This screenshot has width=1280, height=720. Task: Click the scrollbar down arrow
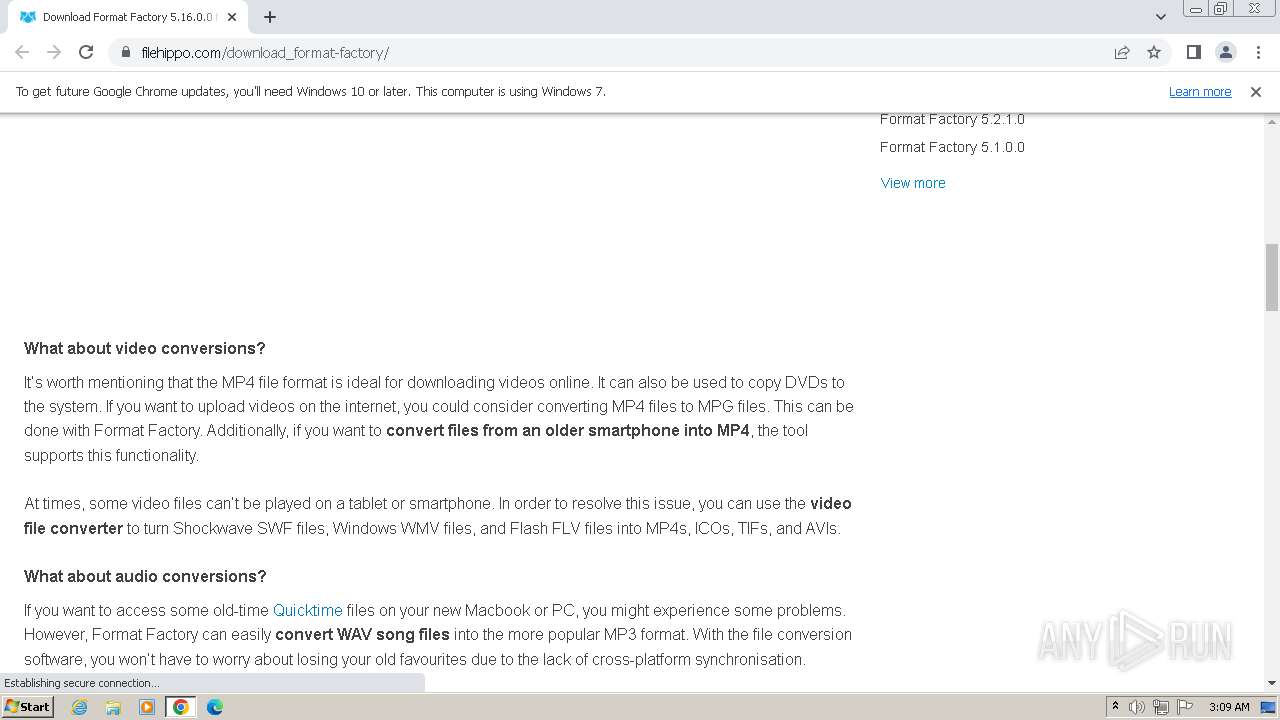[1272, 683]
